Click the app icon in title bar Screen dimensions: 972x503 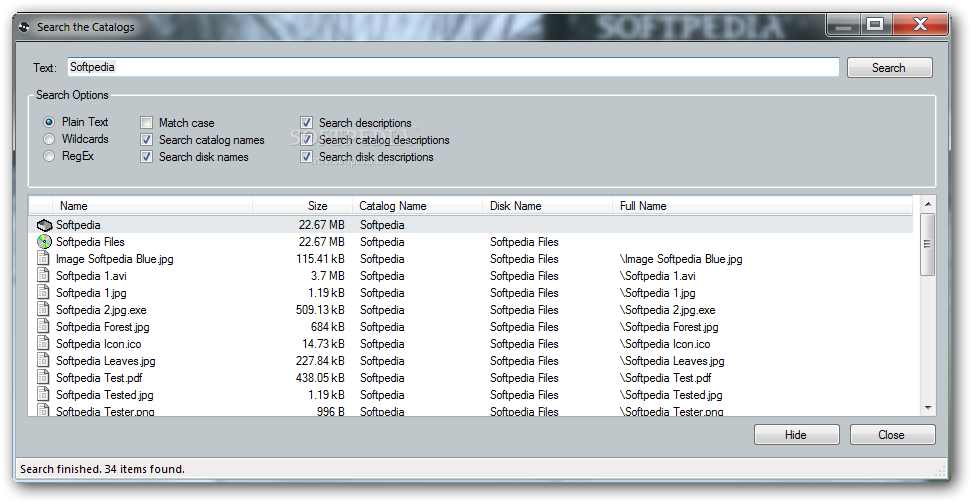[25, 27]
